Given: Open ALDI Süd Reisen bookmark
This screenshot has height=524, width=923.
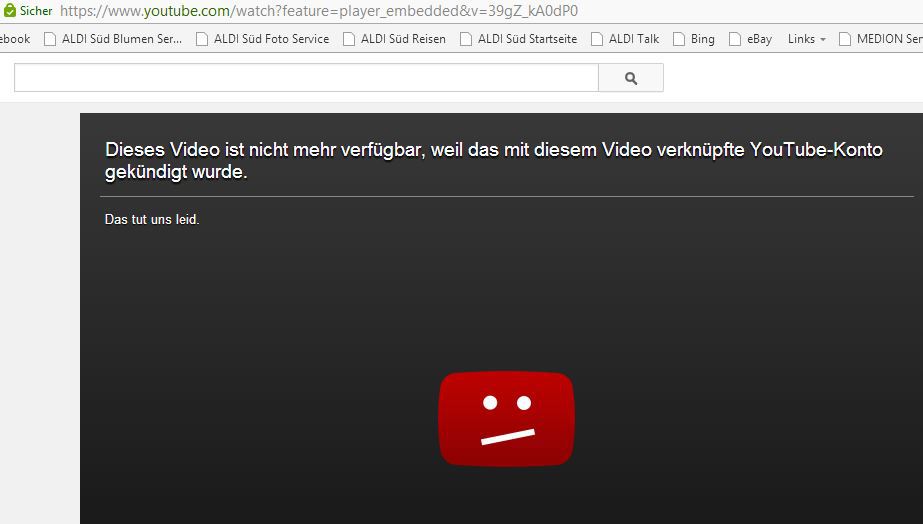Looking at the screenshot, I should [394, 39].
